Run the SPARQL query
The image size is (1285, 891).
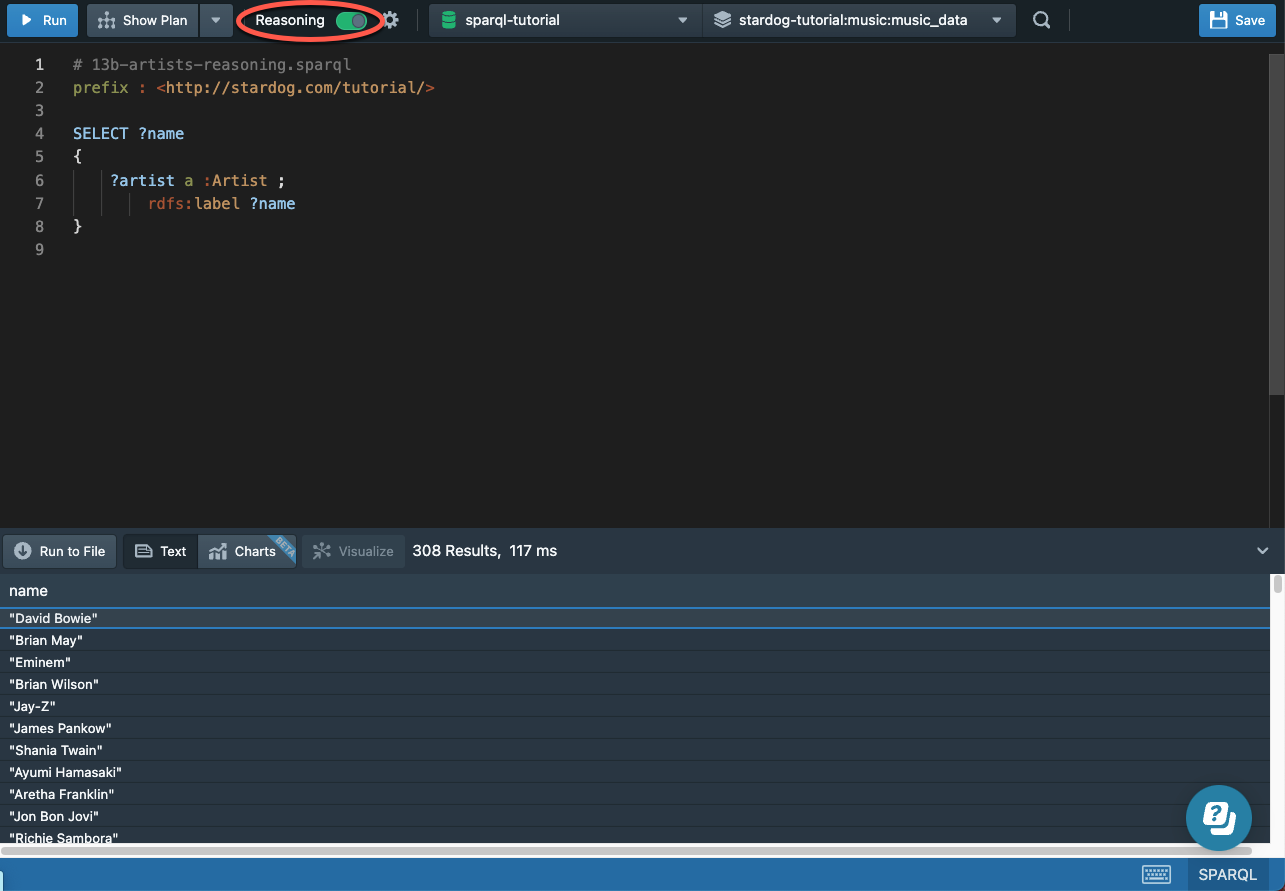point(42,20)
